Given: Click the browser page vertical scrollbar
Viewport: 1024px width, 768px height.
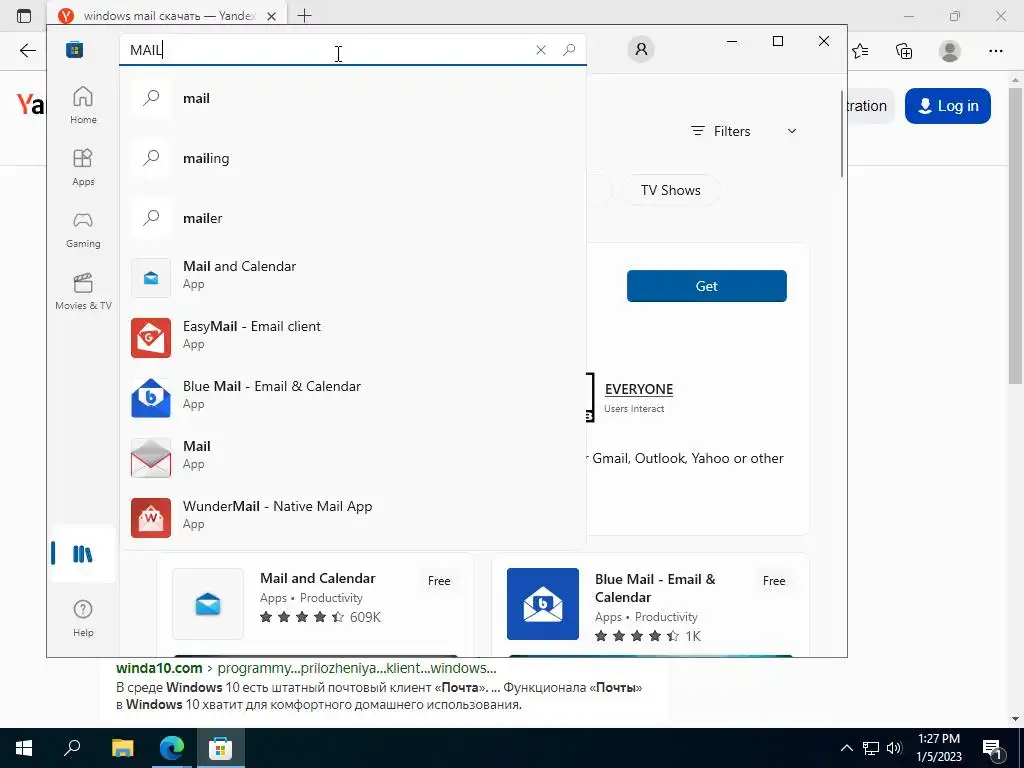Looking at the screenshot, I should coord(1015,235).
